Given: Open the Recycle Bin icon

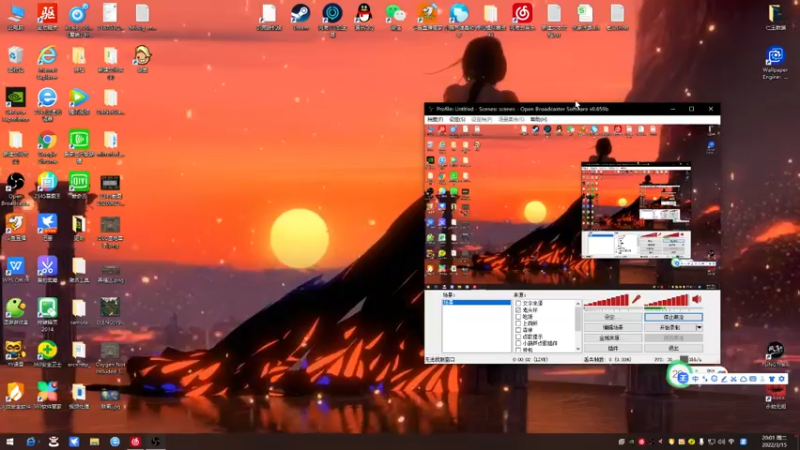Looking at the screenshot, I should [x=16, y=59].
